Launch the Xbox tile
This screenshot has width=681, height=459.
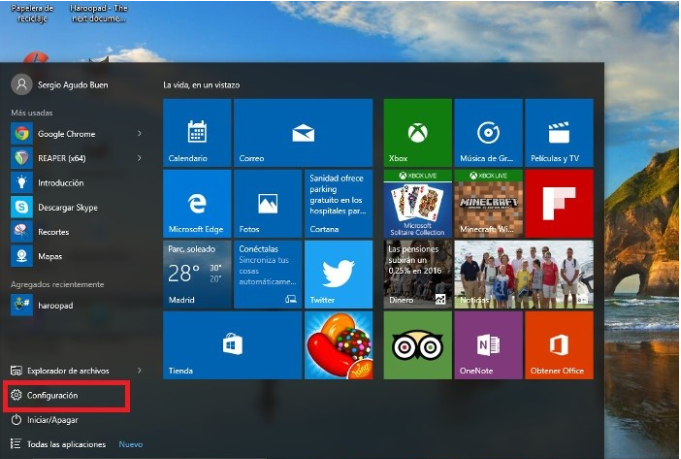418,133
